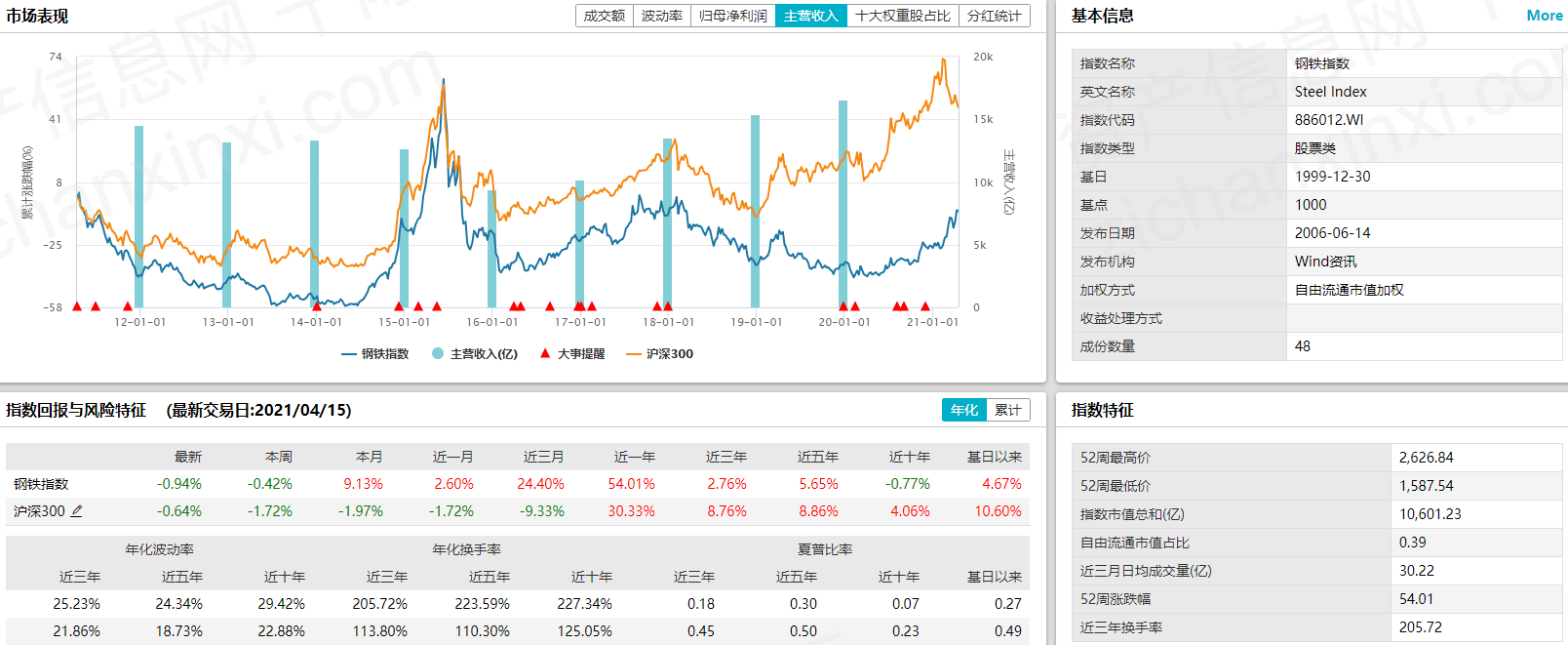Select the 波动率 chart tab
The width and height of the screenshot is (1568, 645).
[x=662, y=16]
